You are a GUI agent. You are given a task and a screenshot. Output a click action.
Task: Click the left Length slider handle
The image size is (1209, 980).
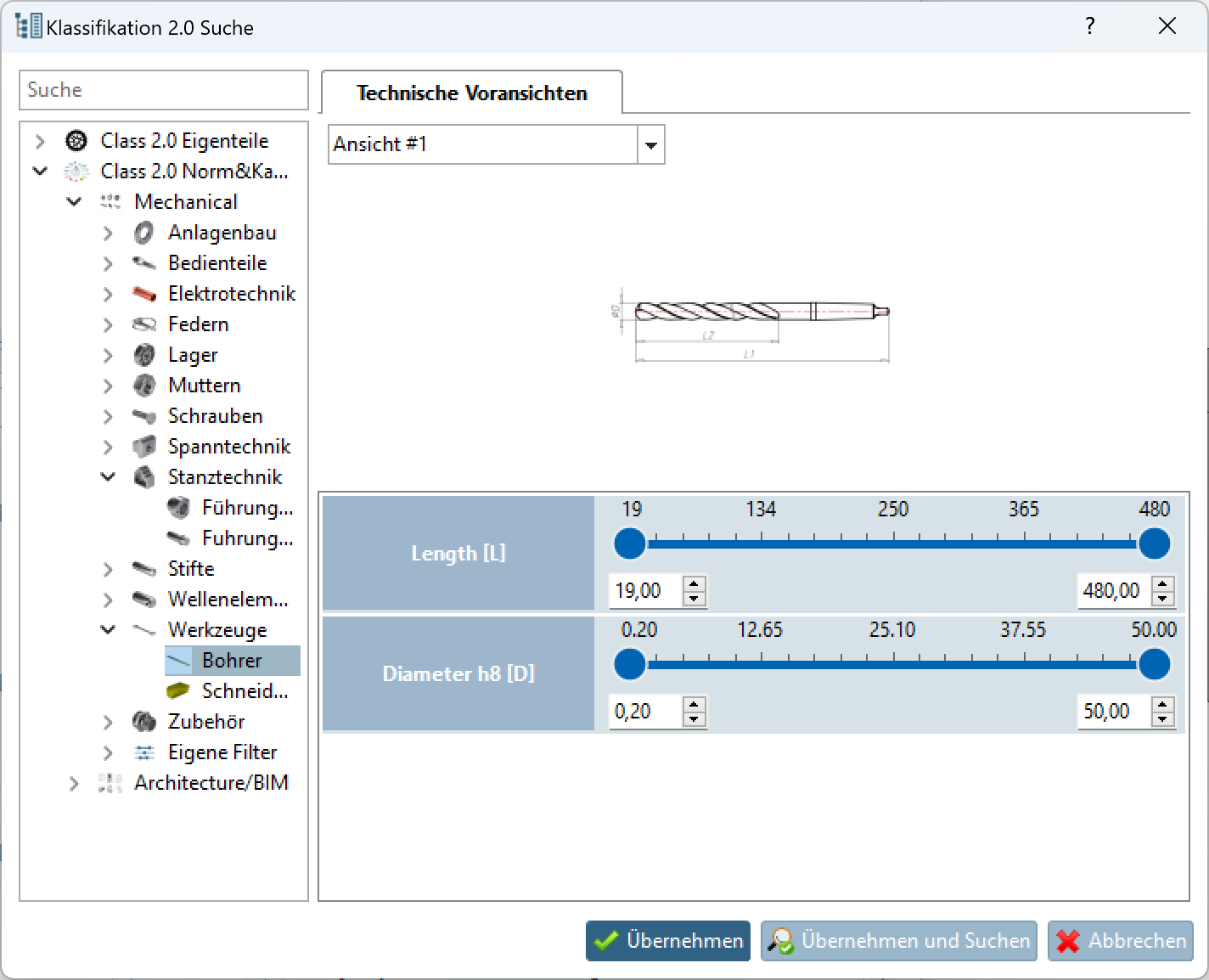click(x=629, y=544)
